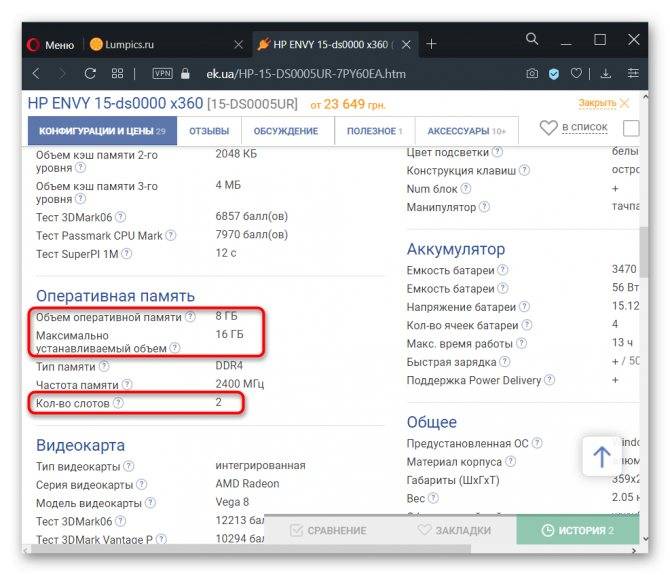
Task: Open the HP ENVY 15-ds0000 x360 title link
Action: click(115, 104)
